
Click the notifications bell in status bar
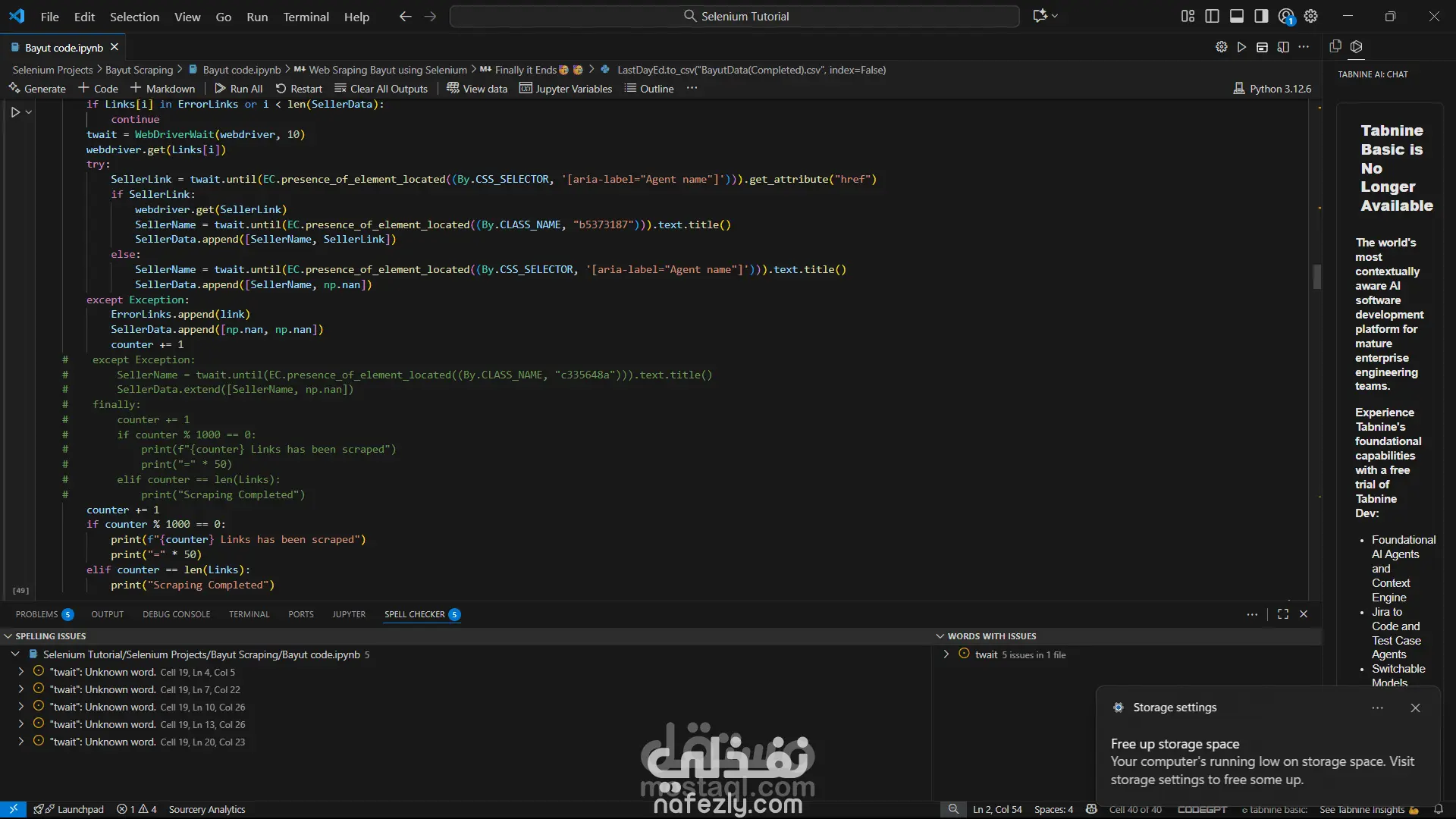tap(1439, 809)
